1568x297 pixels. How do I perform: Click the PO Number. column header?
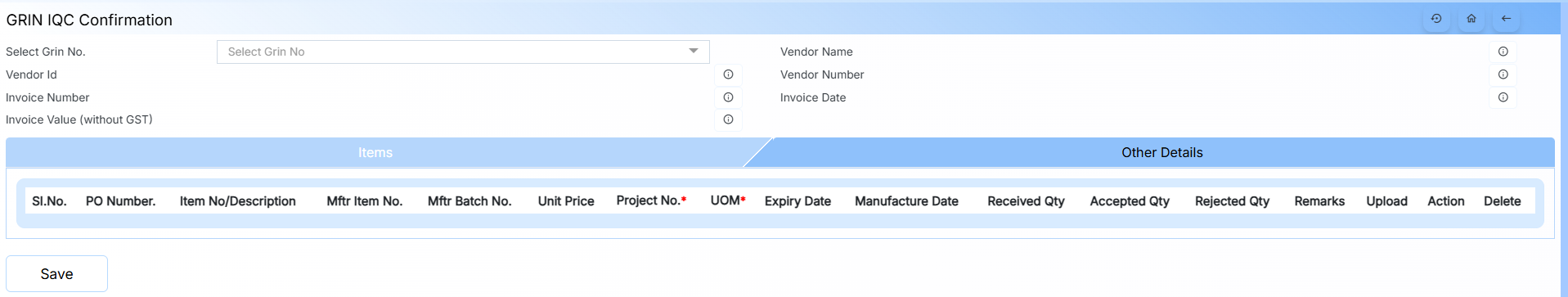coord(120,201)
